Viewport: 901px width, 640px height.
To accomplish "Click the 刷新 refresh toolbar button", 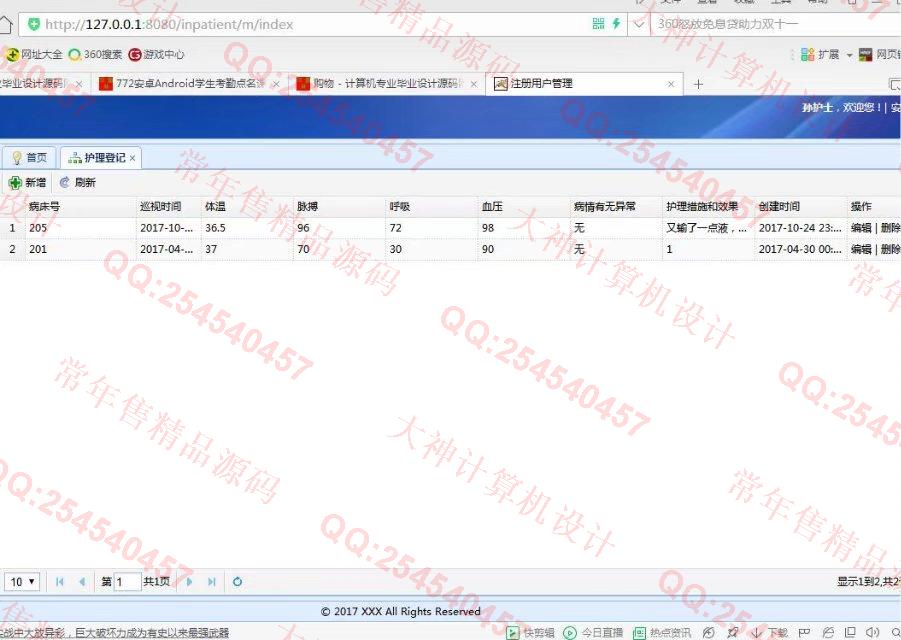I will (x=78, y=183).
